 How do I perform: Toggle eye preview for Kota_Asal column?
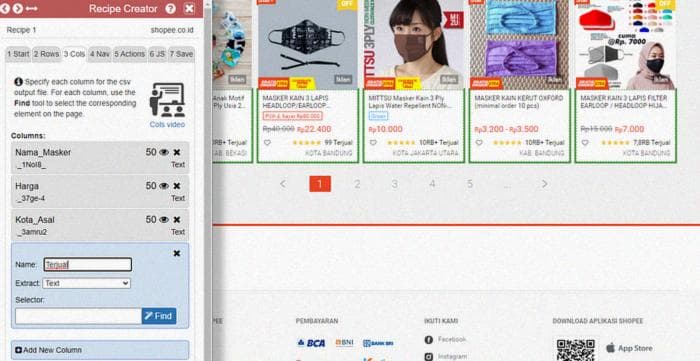point(164,220)
